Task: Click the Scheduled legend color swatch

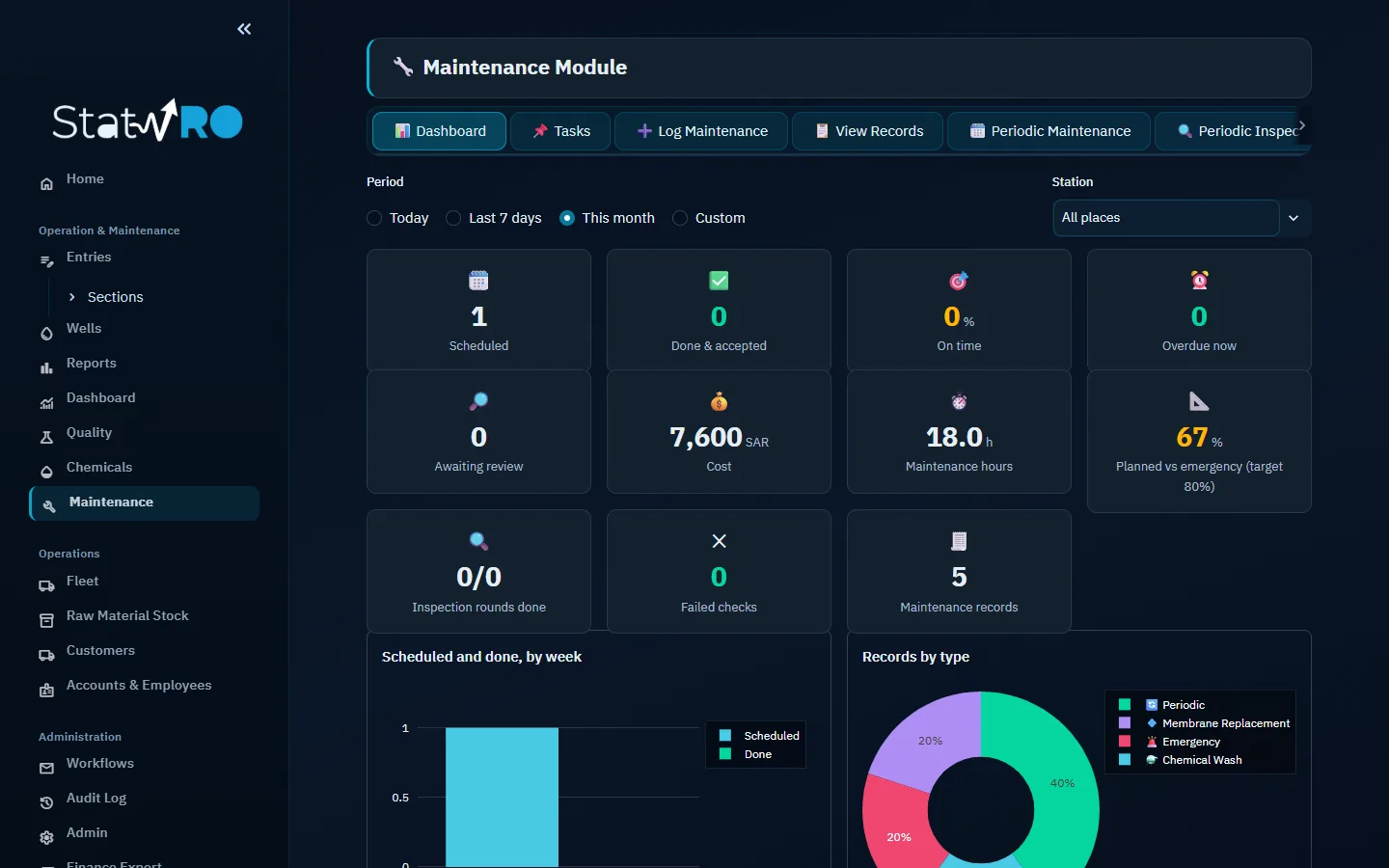Action: point(725,736)
